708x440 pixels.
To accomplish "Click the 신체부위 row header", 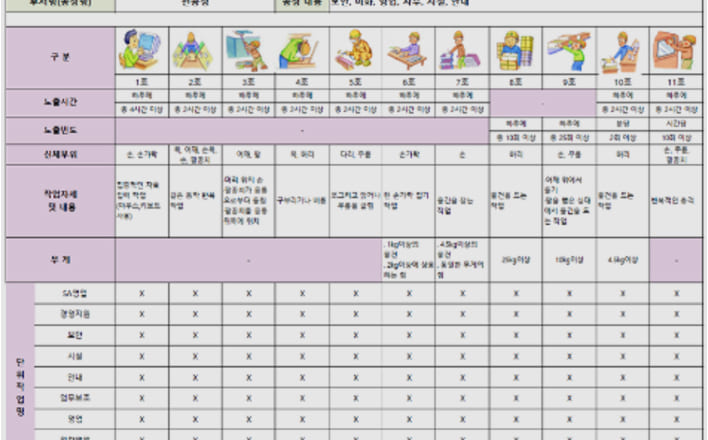I will coord(60,155).
